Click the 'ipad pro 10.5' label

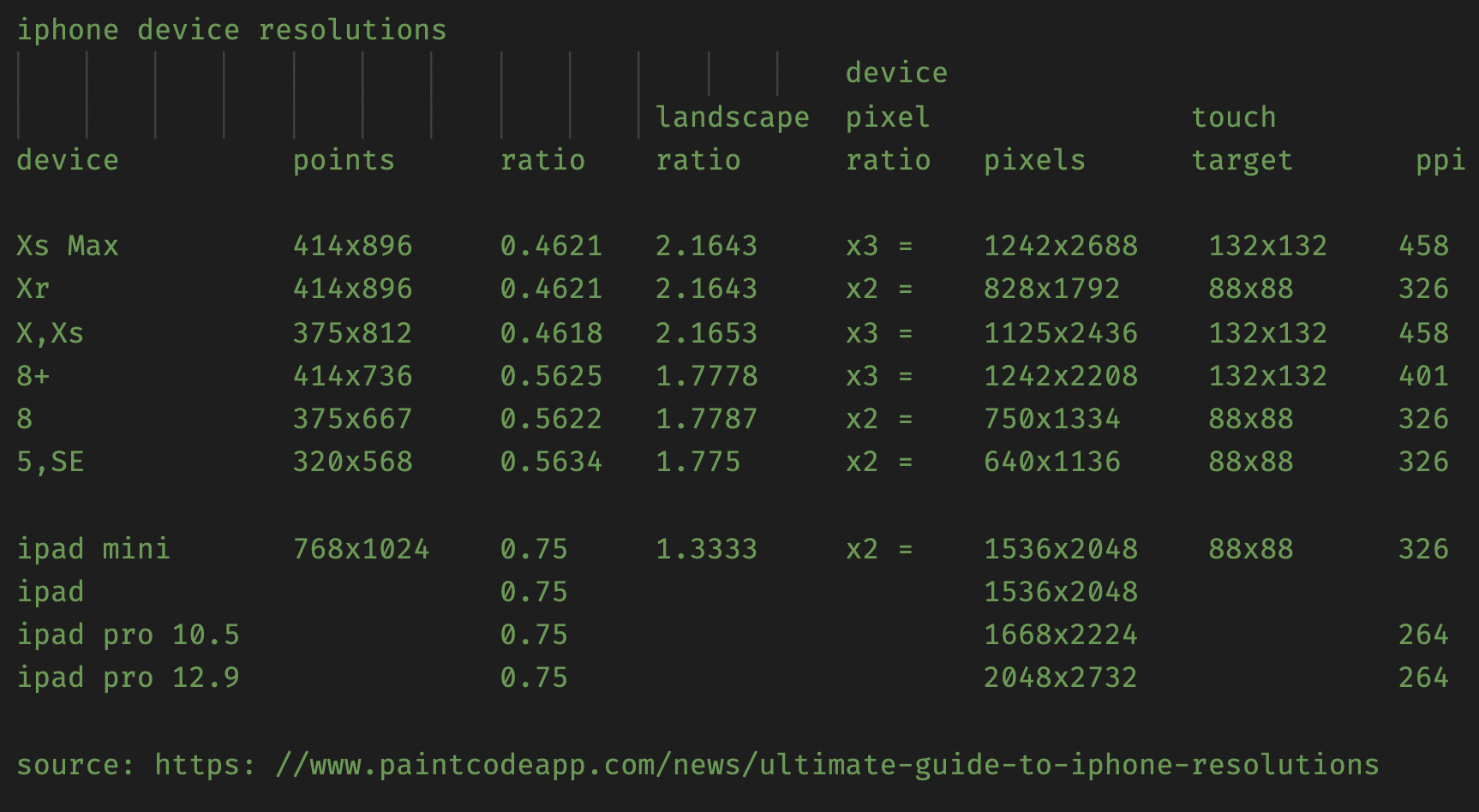128,635
